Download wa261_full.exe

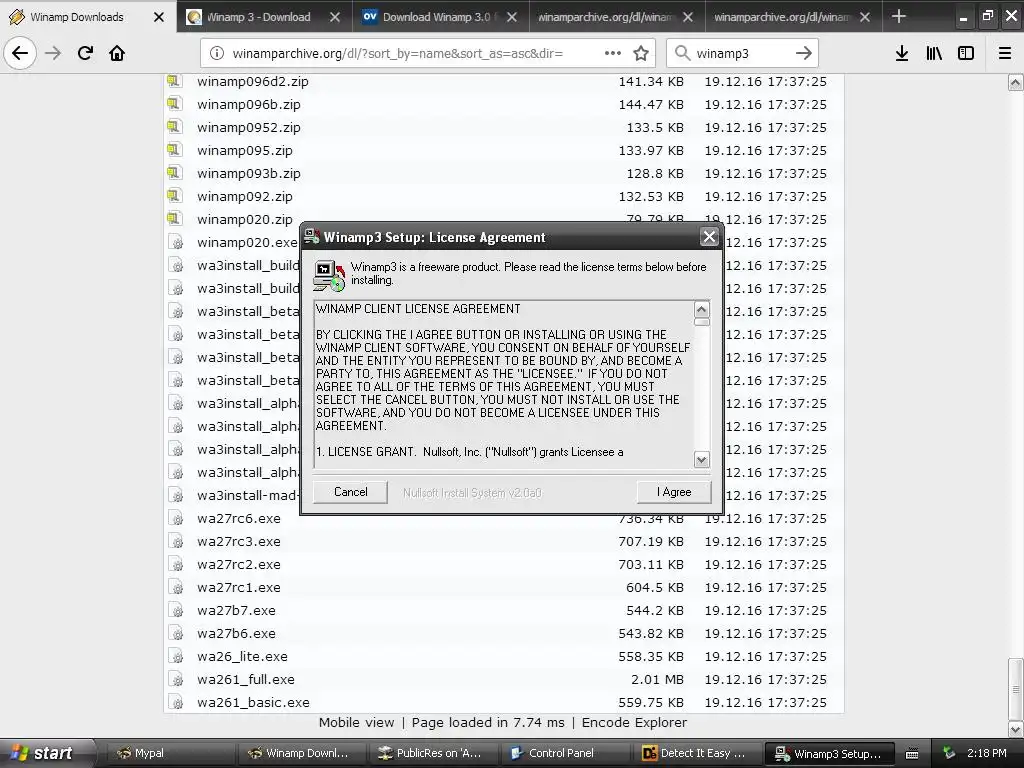246,679
